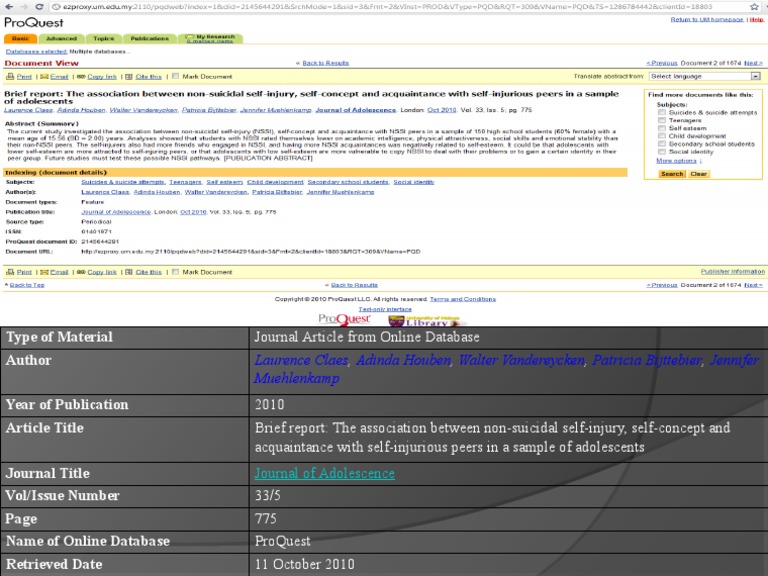Click the ProQuest logo at the page top
Image resolution: width=768 pixels, height=576 pixels.
pyautogui.click(x=34, y=23)
